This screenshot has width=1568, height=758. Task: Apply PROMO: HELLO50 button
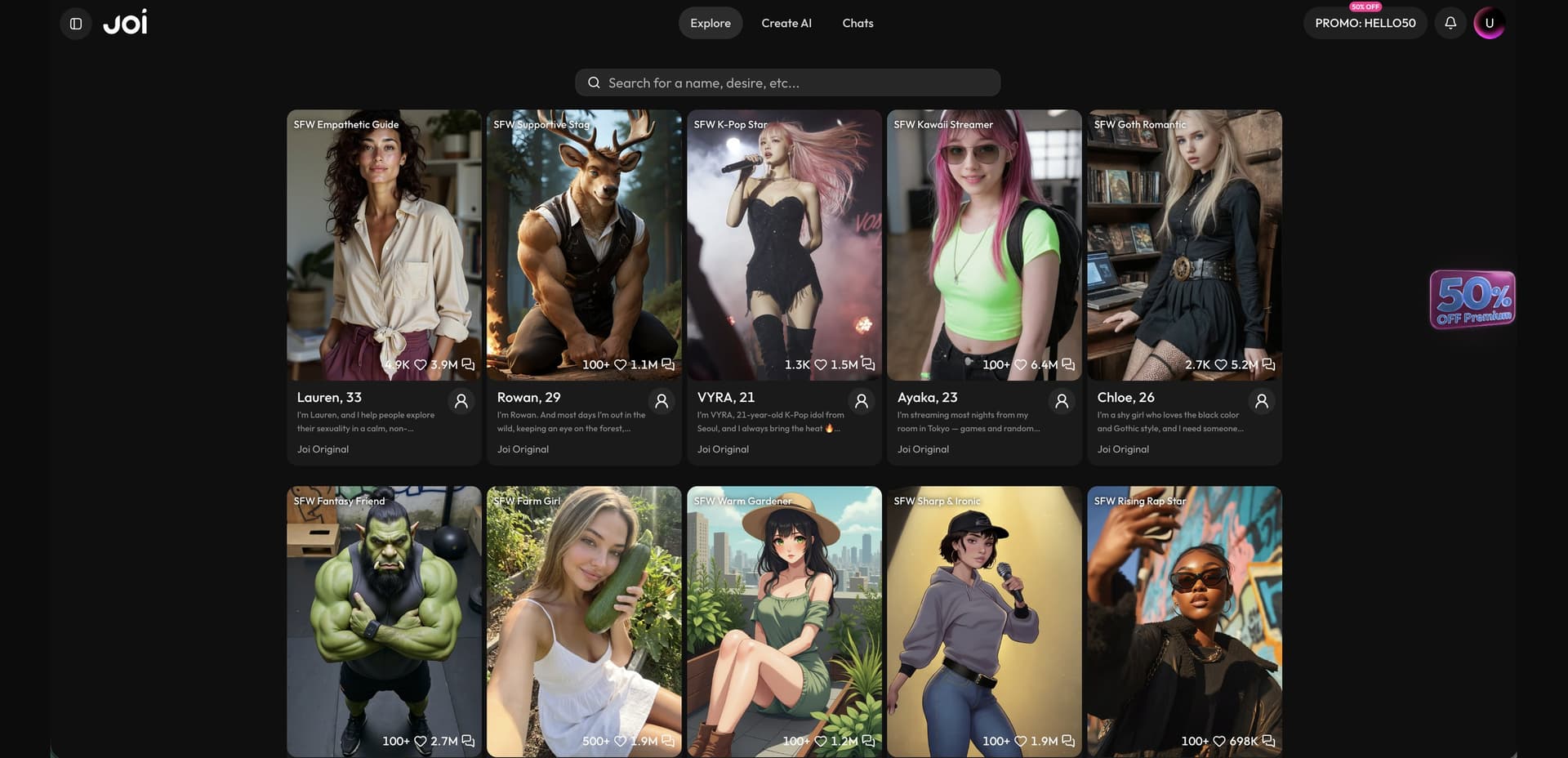(x=1365, y=23)
